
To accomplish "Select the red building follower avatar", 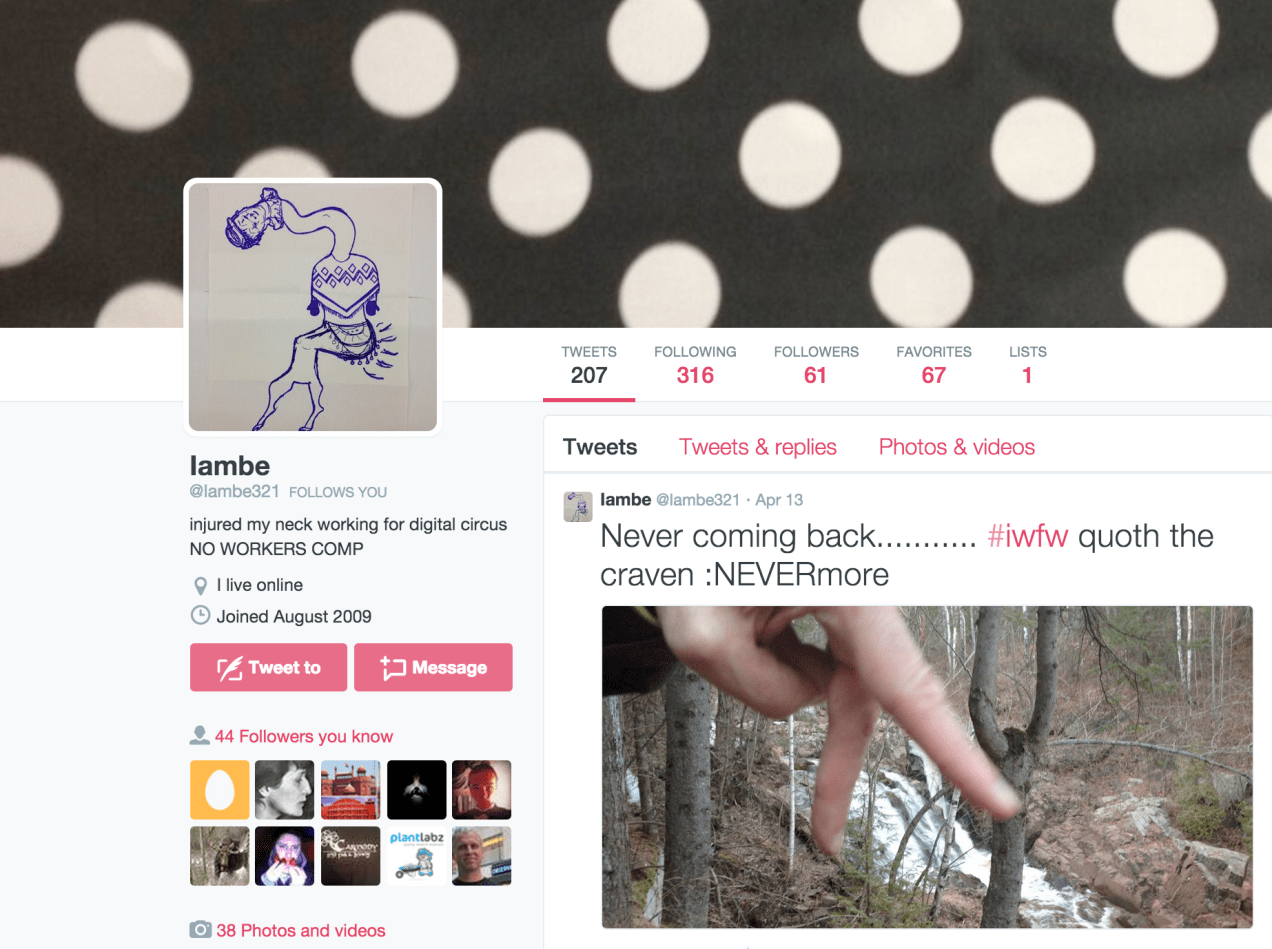I will click(x=350, y=790).
